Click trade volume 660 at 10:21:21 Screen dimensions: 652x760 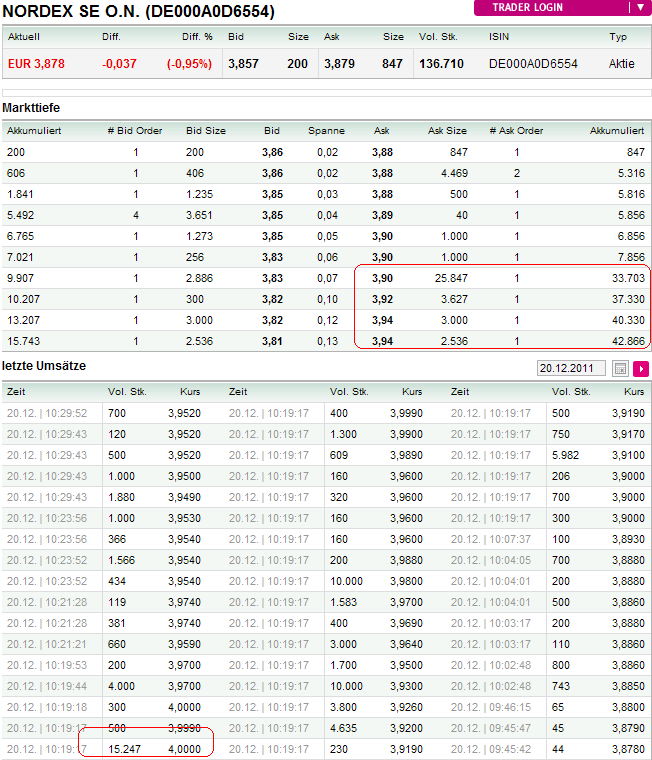[117, 644]
